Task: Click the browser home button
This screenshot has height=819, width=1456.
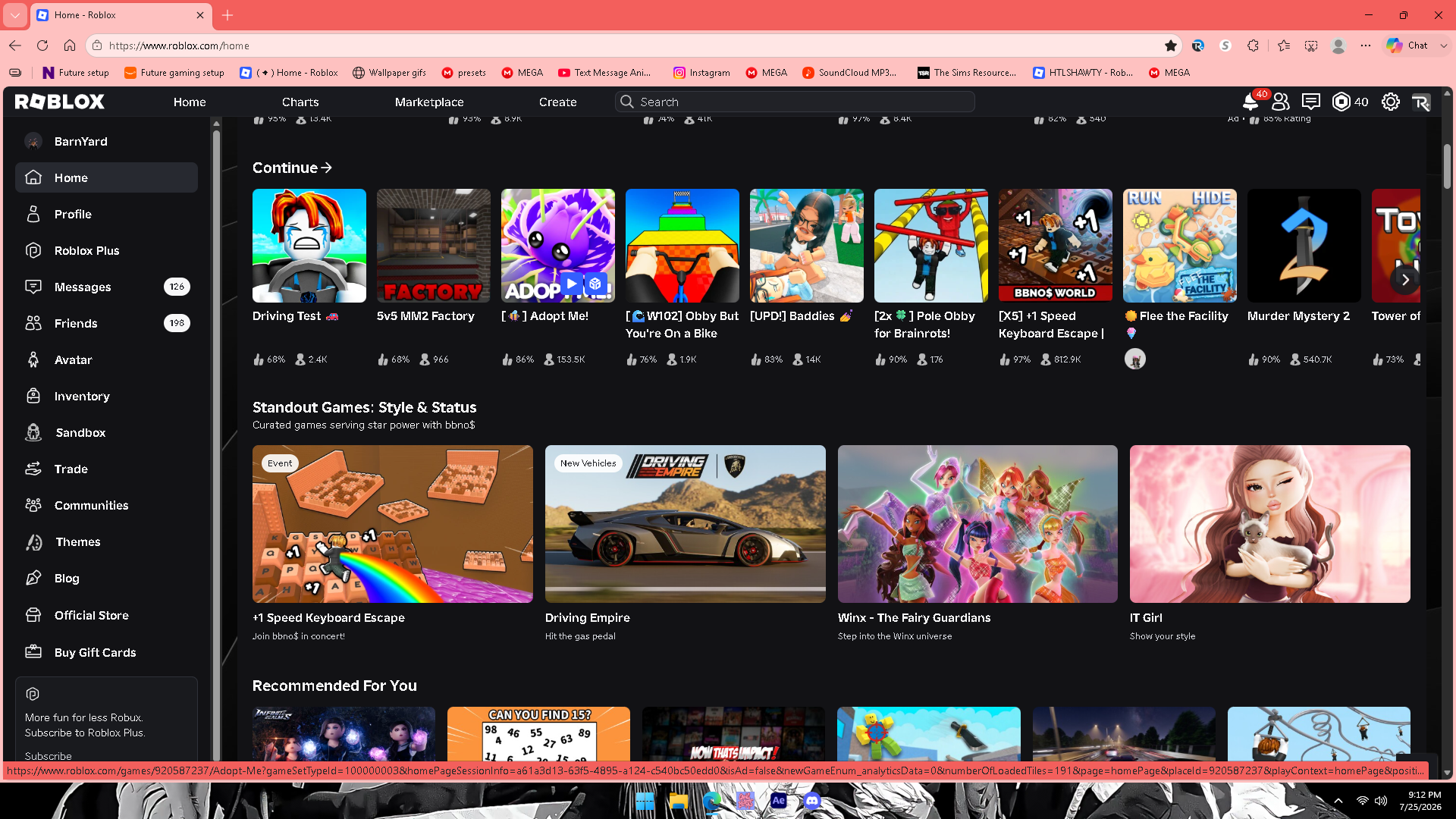Action: pyautogui.click(x=70, y=45)
